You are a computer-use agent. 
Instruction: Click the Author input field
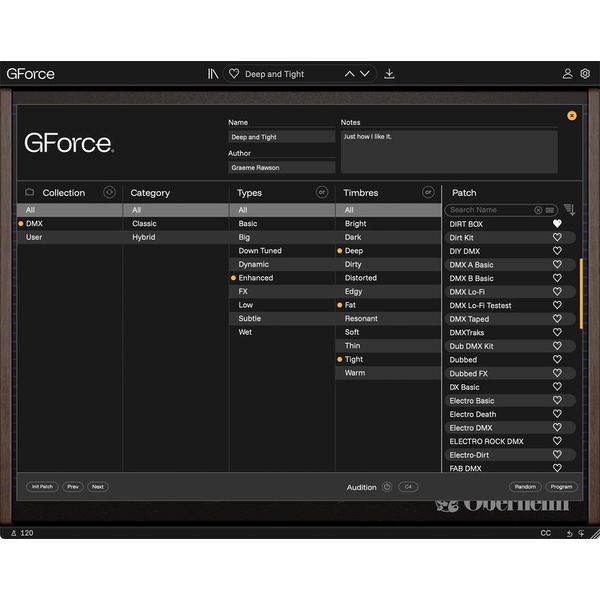click(282, 167)
